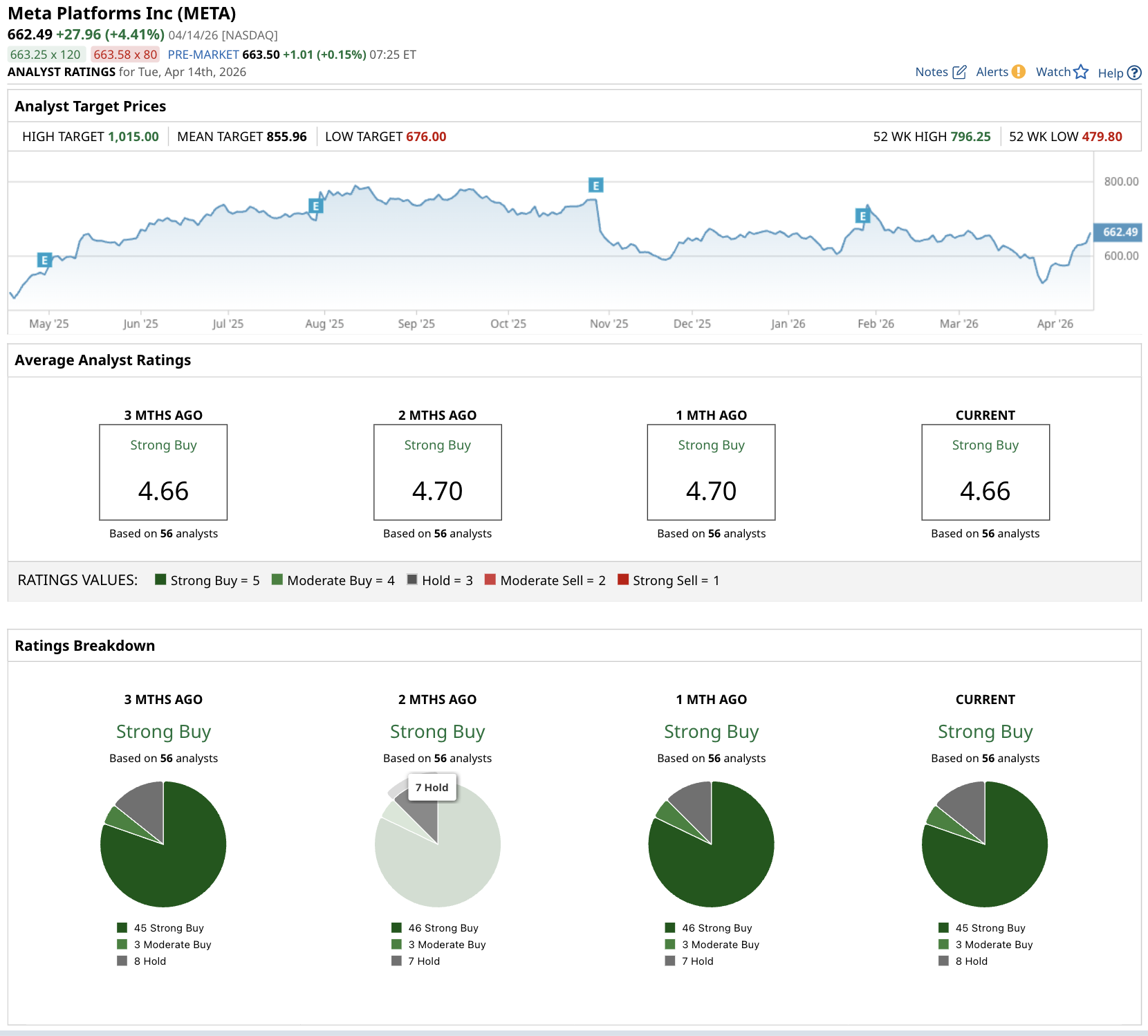Select the earnings E marker near Feb '26
This screenshot has height=1036, width=1148.
(x=862, y=216)
